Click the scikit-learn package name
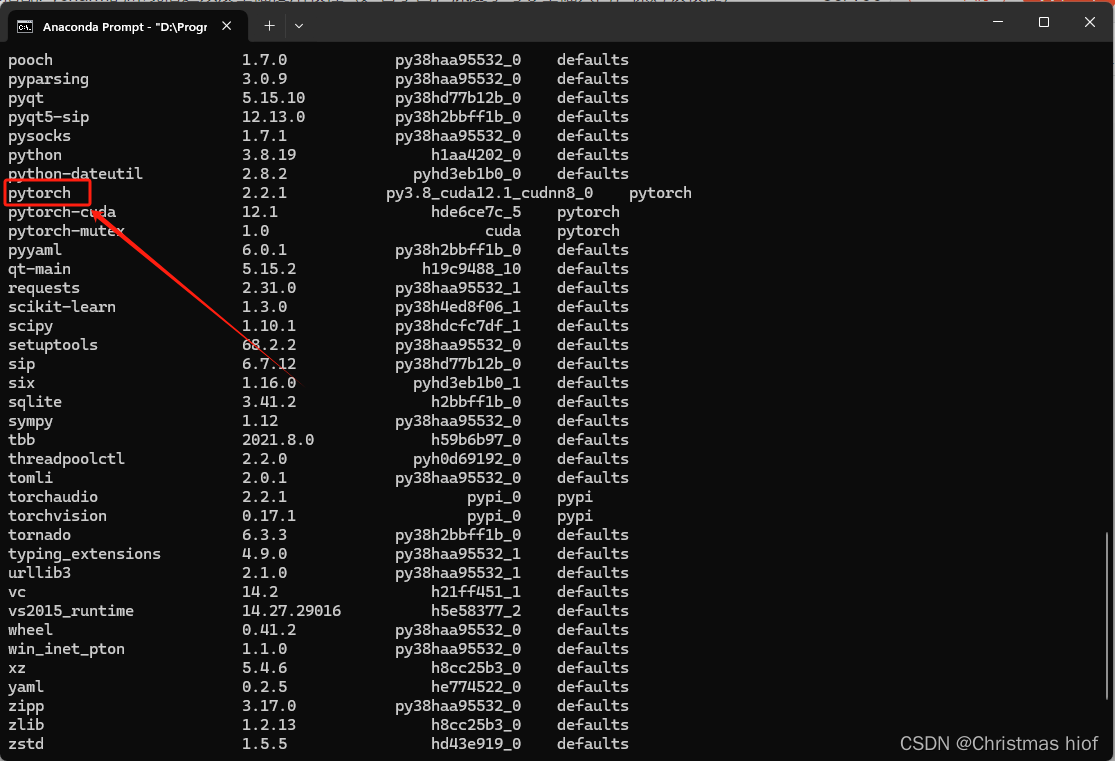The height and width of the screenshot is (761, 1115). tap(62, 307)
